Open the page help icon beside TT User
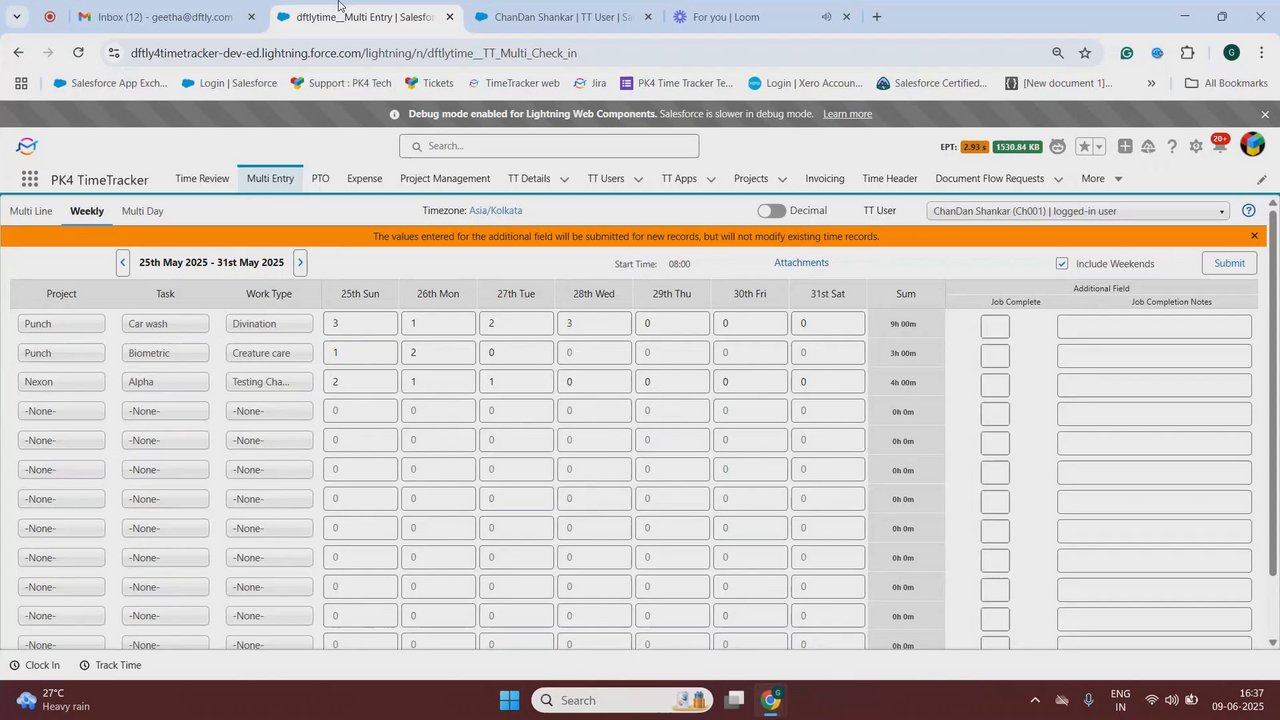The height and width of the screenshot is (720, 1280). click(1248, 211)
